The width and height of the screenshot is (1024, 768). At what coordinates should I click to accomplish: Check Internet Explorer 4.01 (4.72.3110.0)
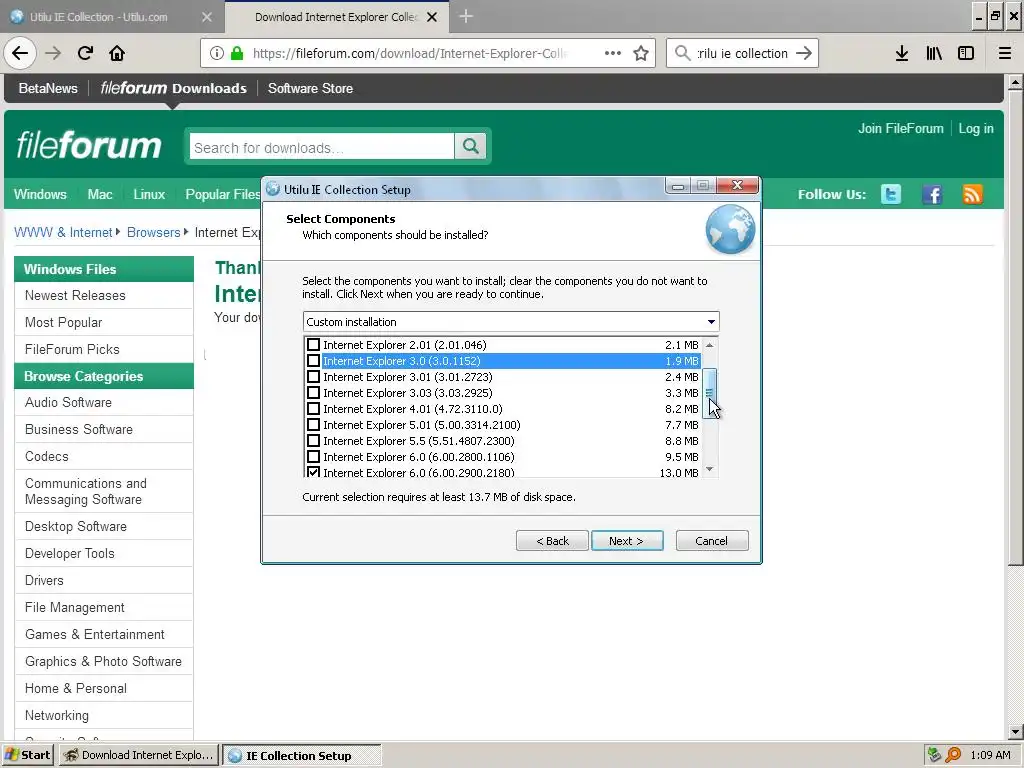(313, 409)
